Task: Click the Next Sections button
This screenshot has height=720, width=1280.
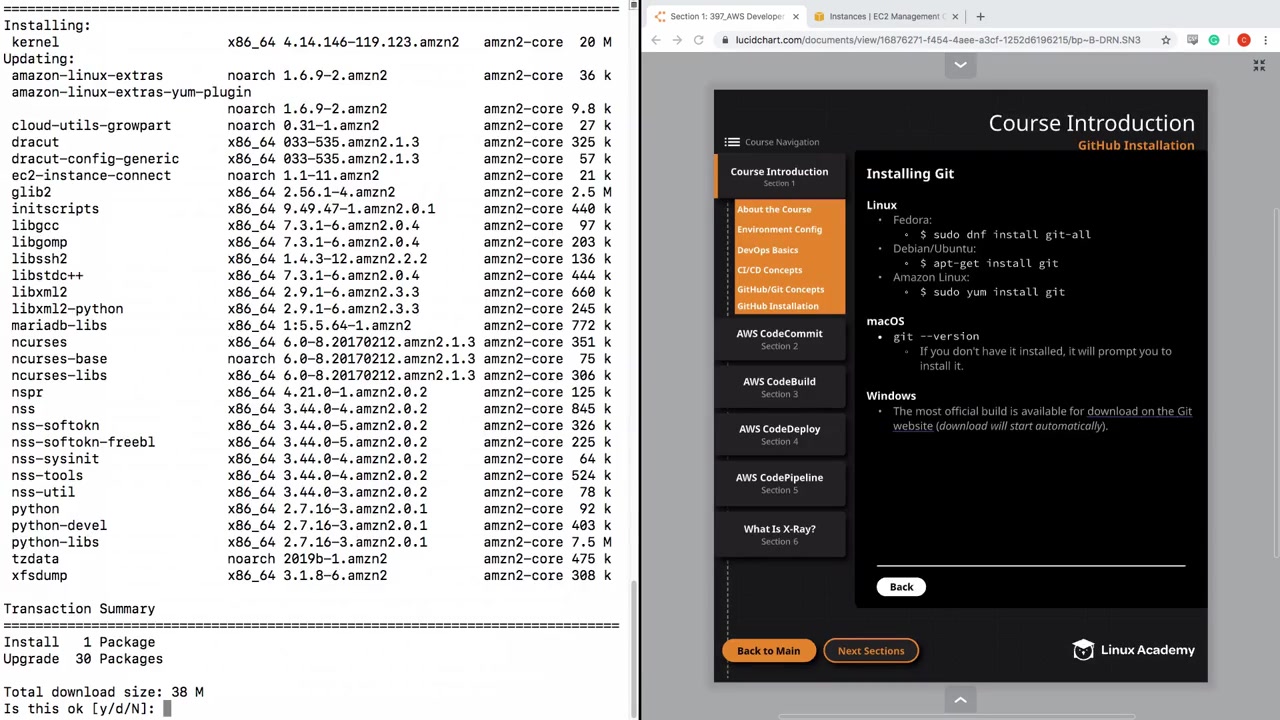Action: click(871, 651)
